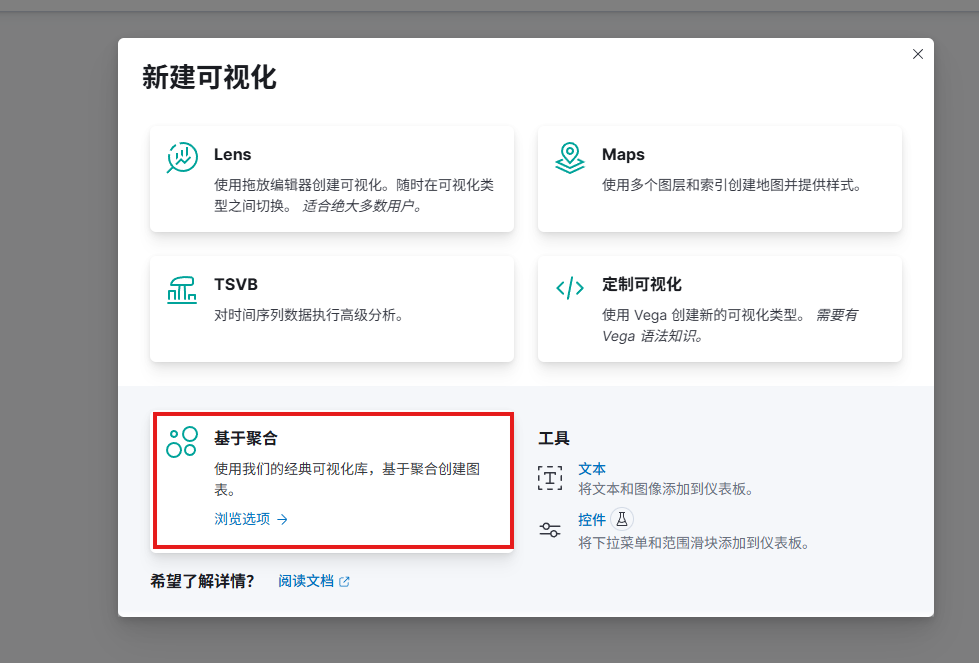
Task: Open the 基于聚合 title option
Action: [x=245, y=438]
